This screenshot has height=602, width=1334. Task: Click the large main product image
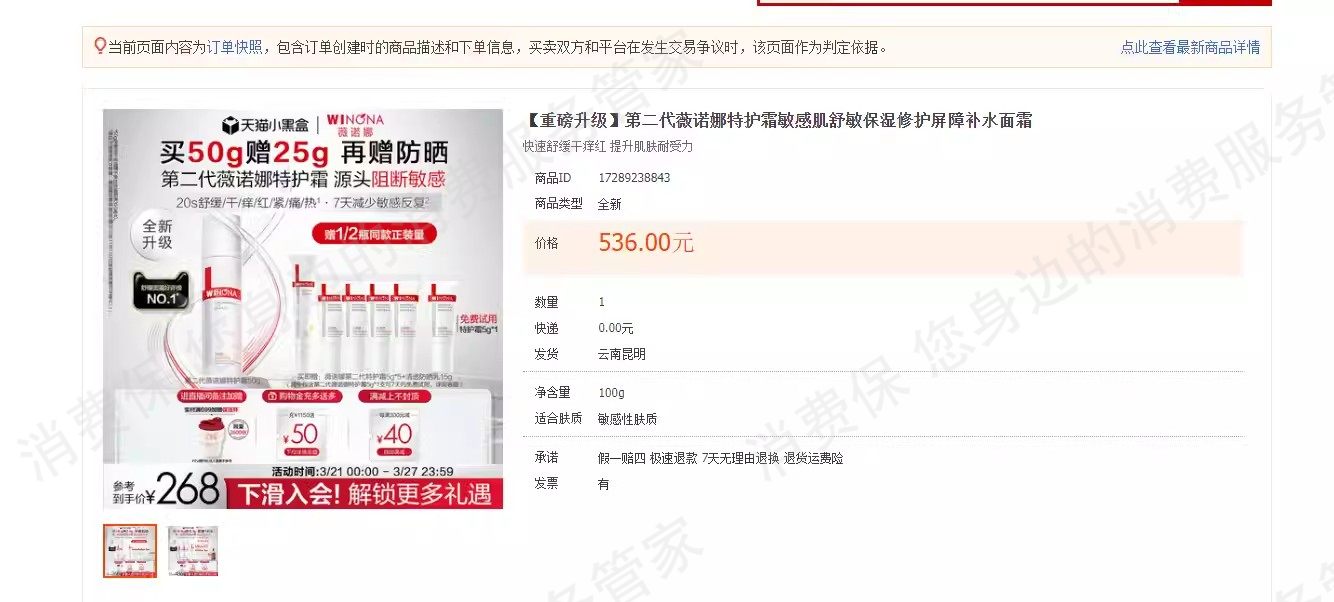[303, 309]
